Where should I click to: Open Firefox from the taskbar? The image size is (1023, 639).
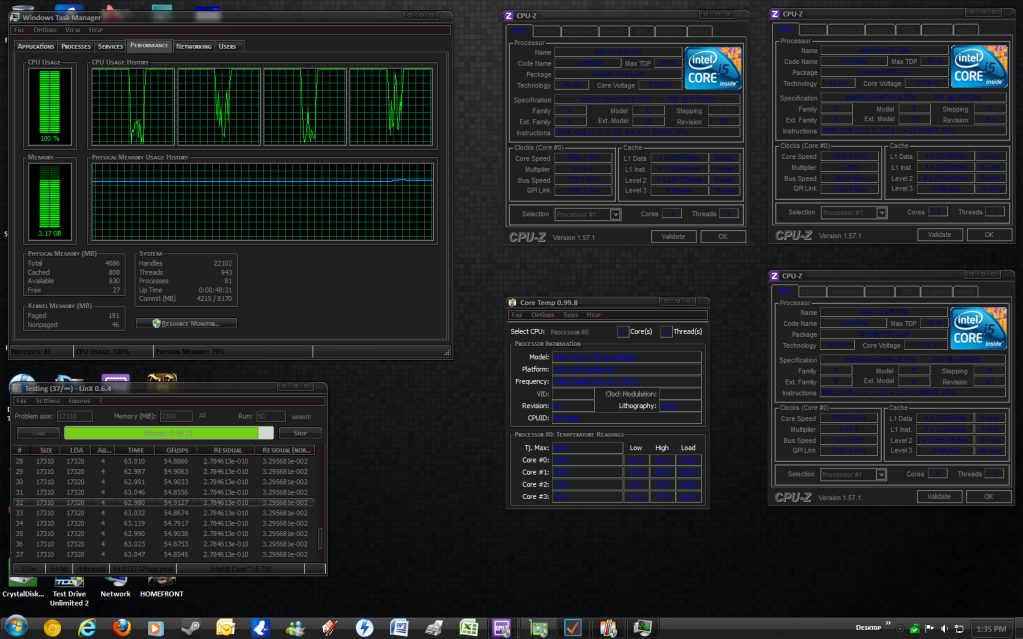click(121, 628)
